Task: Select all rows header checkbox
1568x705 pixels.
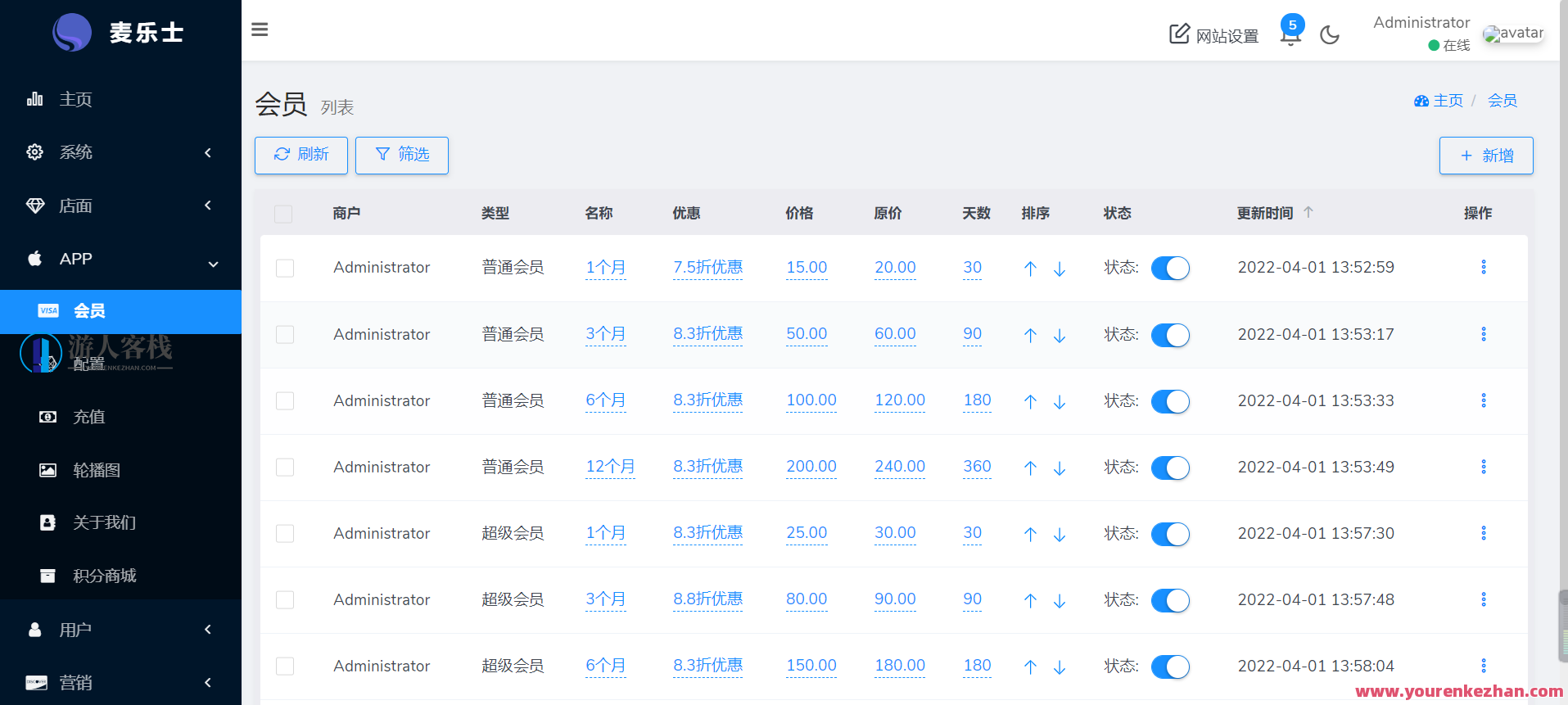Action: 283,214
